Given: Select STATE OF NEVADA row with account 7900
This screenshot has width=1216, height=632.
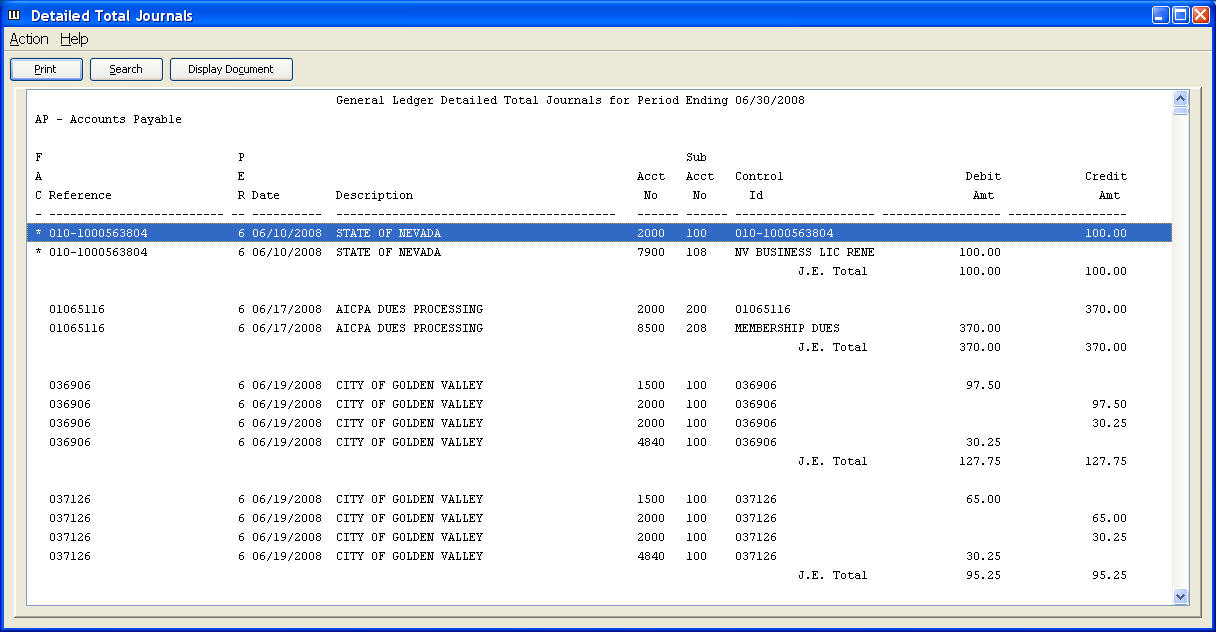Looking at the screenshot, I should tap(599, 252).
